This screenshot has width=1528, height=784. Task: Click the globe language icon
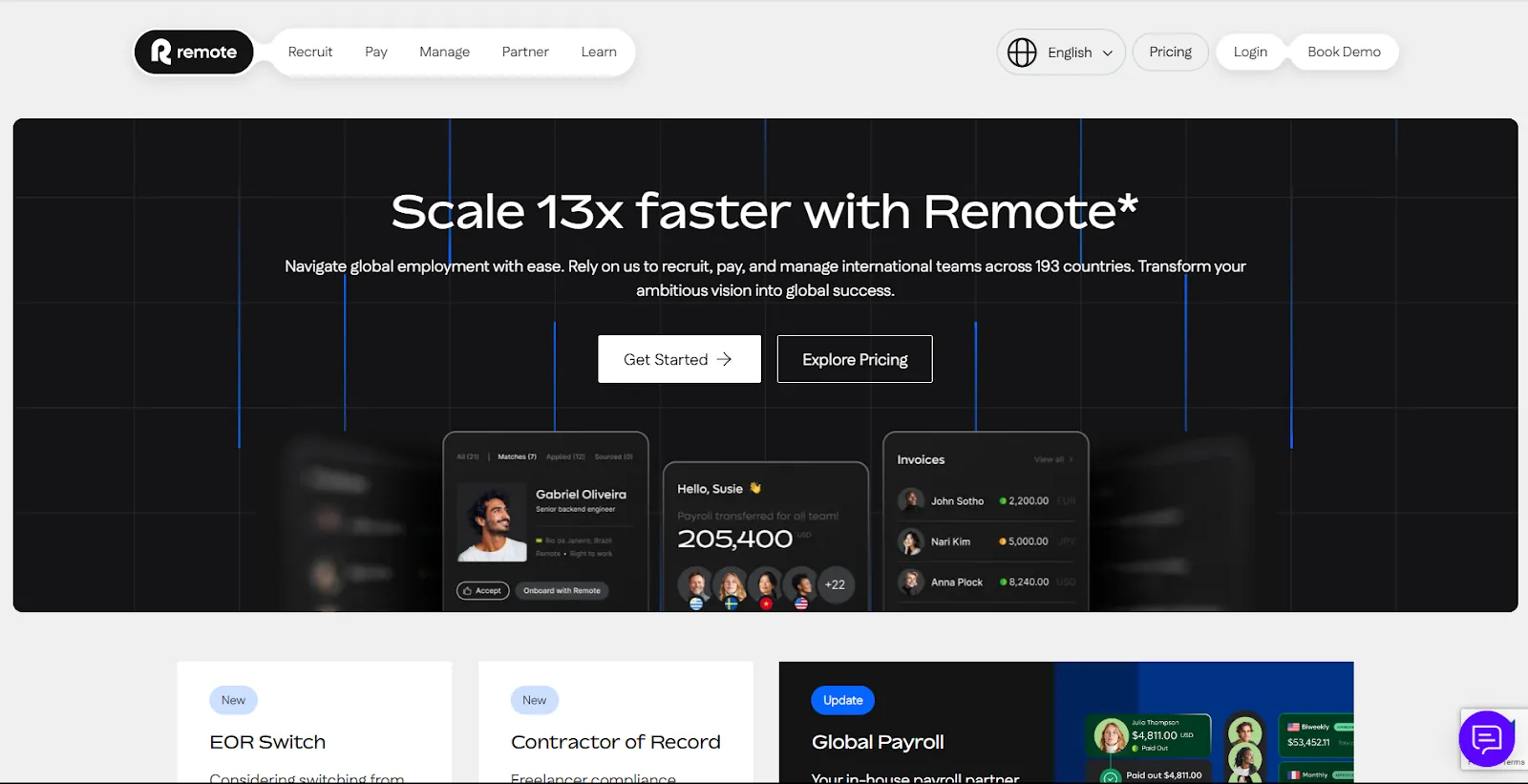click(x=1022, y=53)
